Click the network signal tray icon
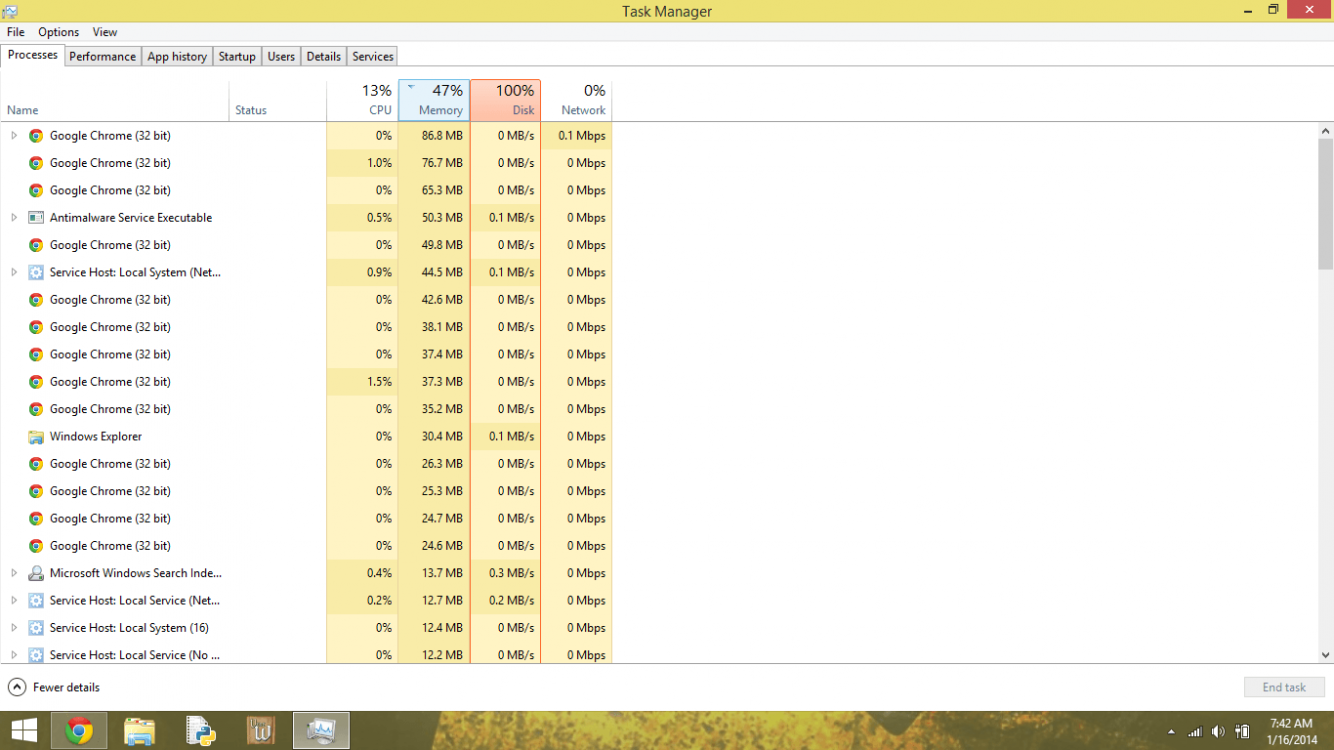The image size is (1334, 750). [1195, 732]
